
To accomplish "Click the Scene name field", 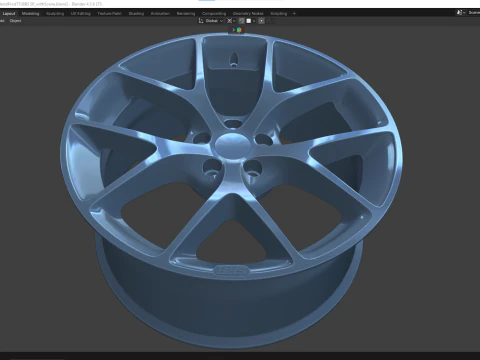I will point(474,13).
